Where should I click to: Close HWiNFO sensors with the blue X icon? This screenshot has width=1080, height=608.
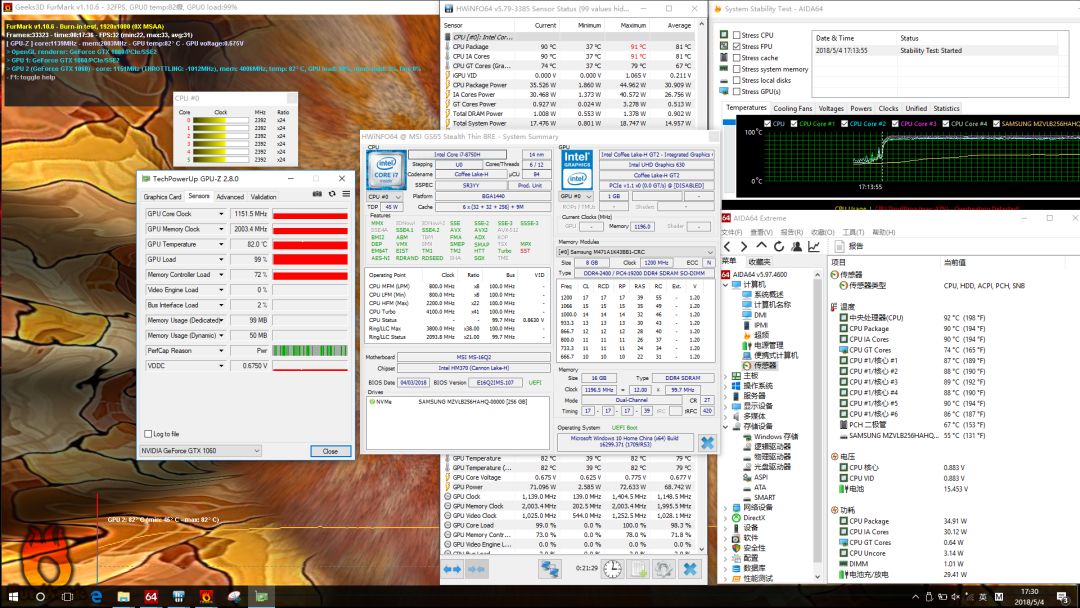click(x=689, y=568)
